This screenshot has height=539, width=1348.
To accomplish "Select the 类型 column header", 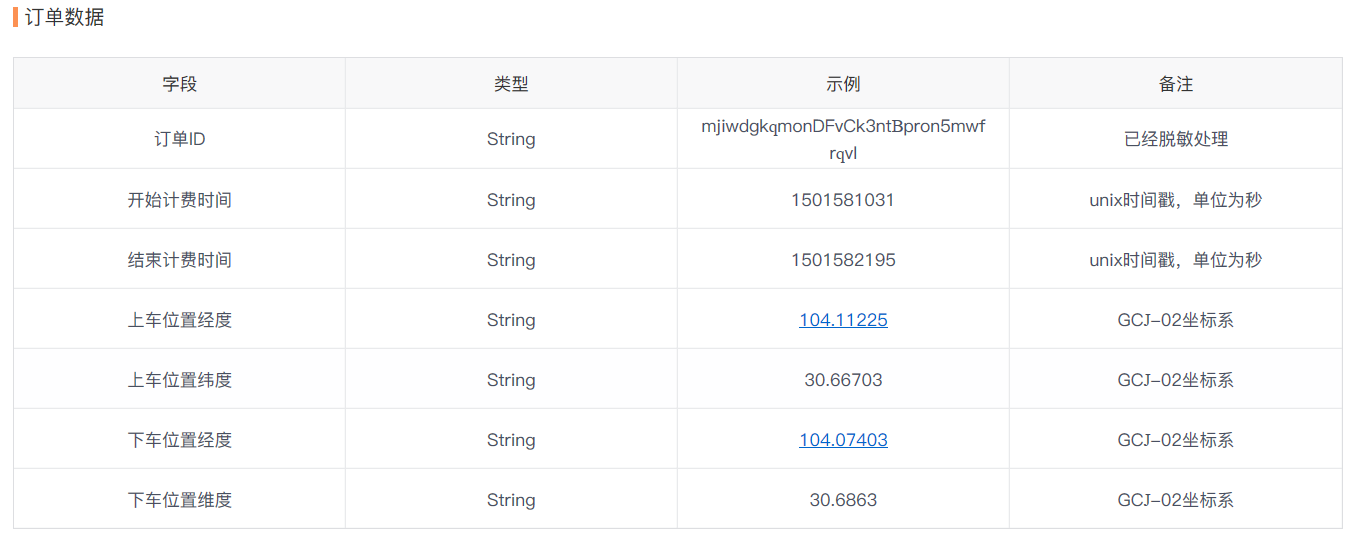I will pos(511,84).
